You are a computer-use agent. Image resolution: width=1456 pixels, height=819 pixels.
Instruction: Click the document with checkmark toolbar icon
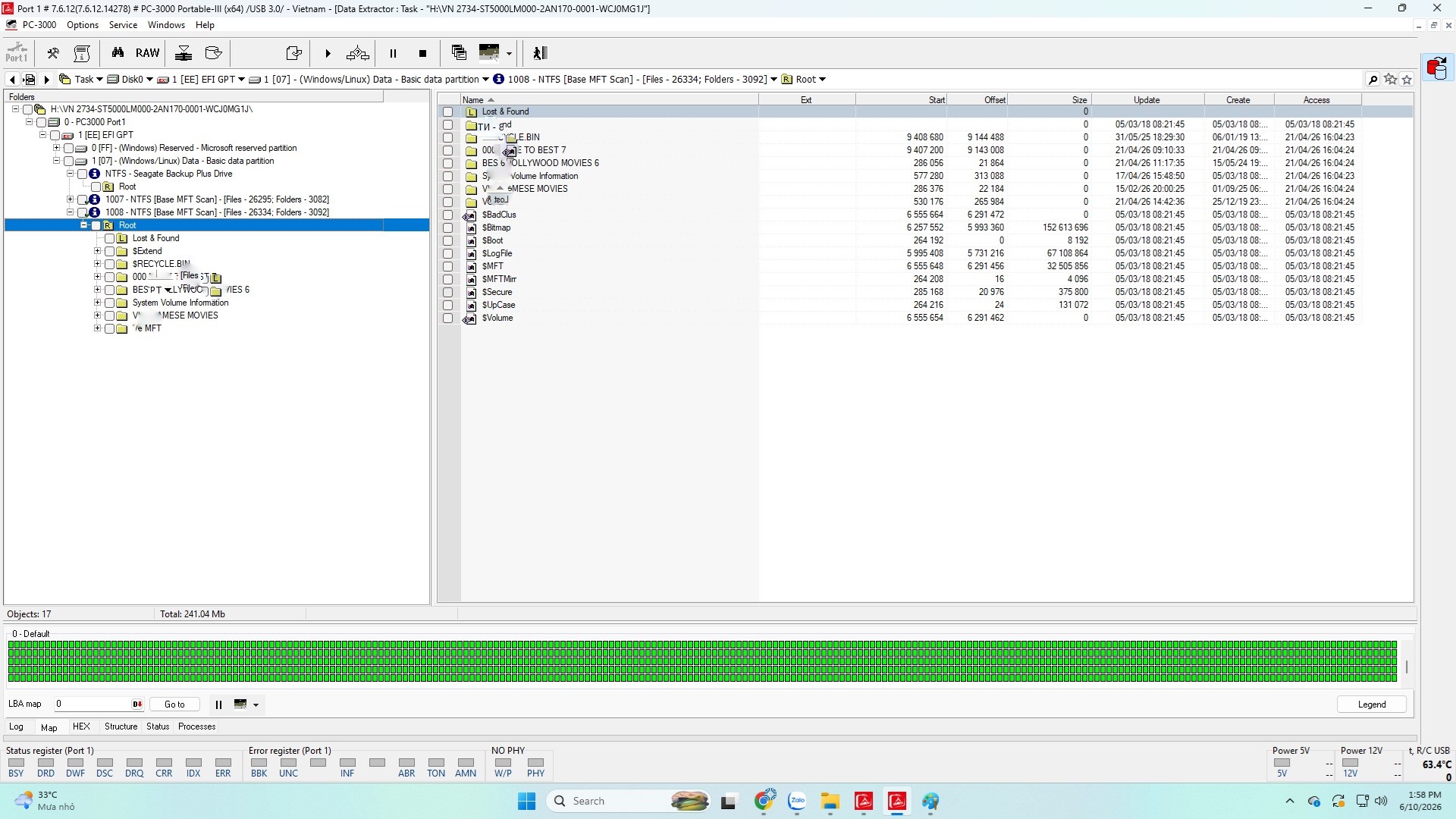[293, 53]
